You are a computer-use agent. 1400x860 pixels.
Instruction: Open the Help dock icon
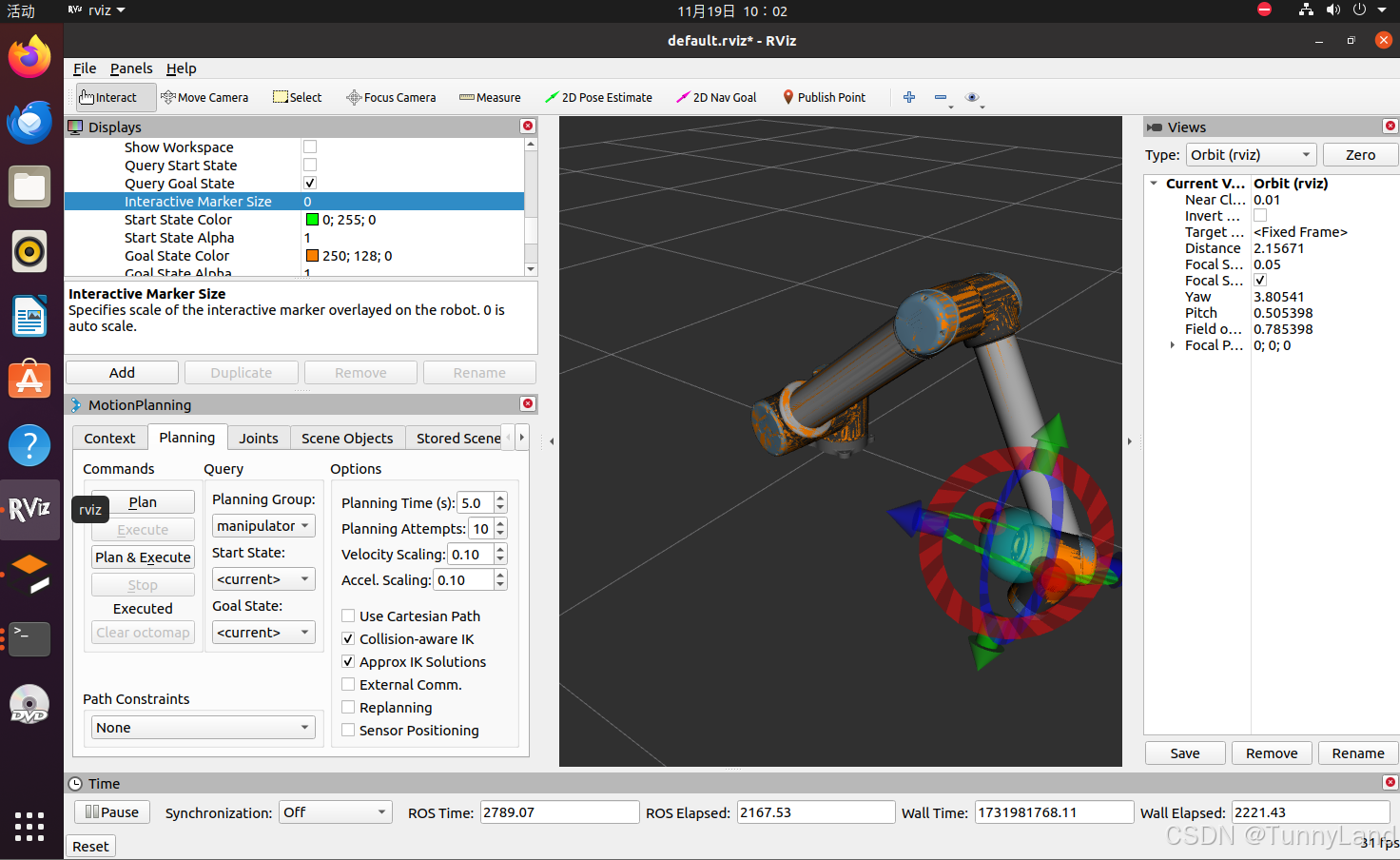[29, 445]
